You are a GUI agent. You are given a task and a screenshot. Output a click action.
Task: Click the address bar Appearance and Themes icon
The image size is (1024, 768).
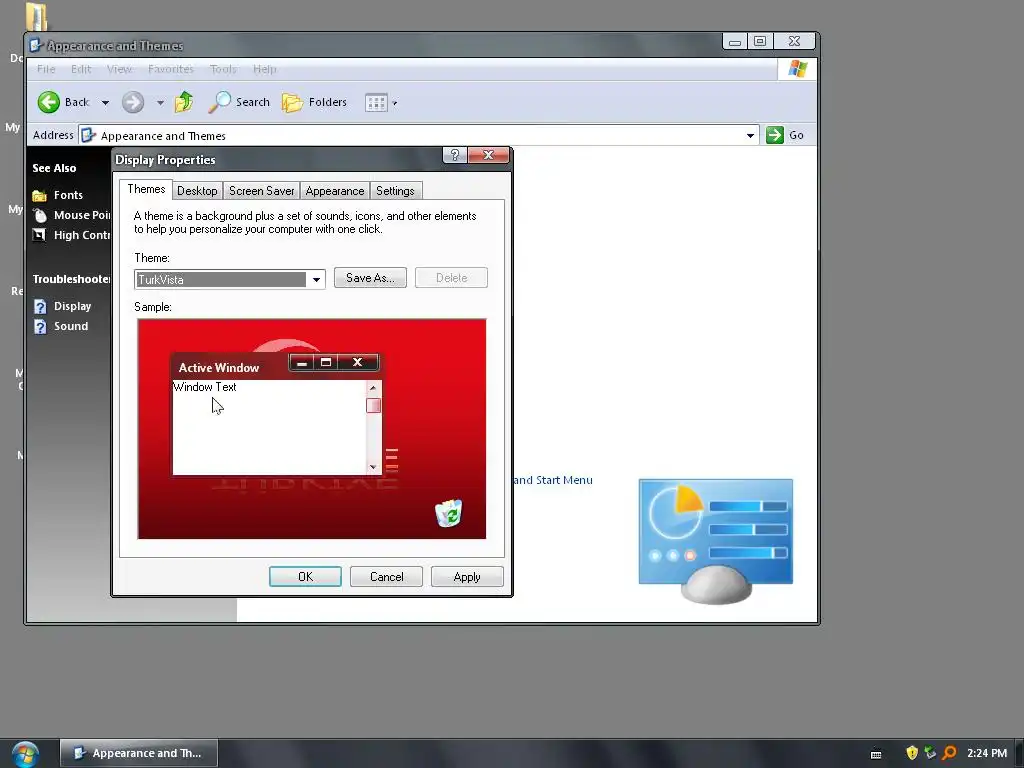click(x=88, y=136)
